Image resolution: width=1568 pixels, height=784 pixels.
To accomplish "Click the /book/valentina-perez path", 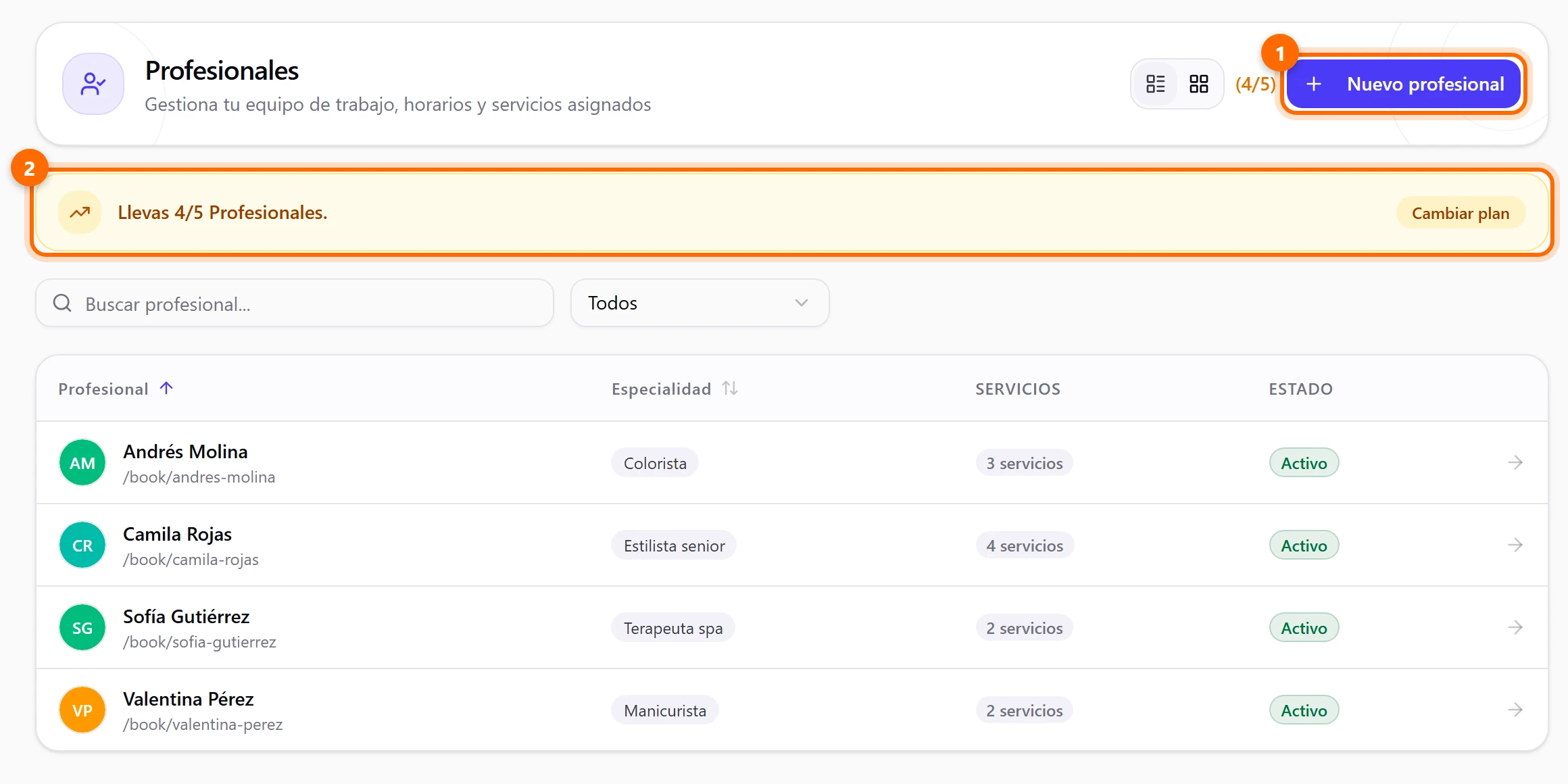I will [x=203, y=725].
